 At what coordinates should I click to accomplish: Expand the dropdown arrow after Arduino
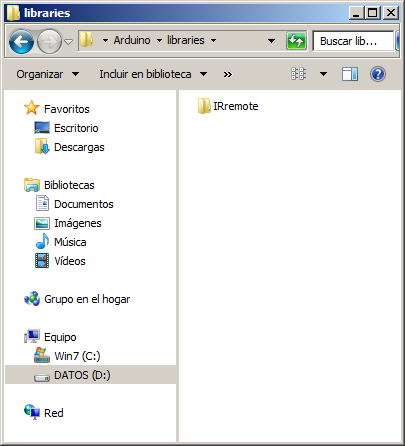point(159,41)
